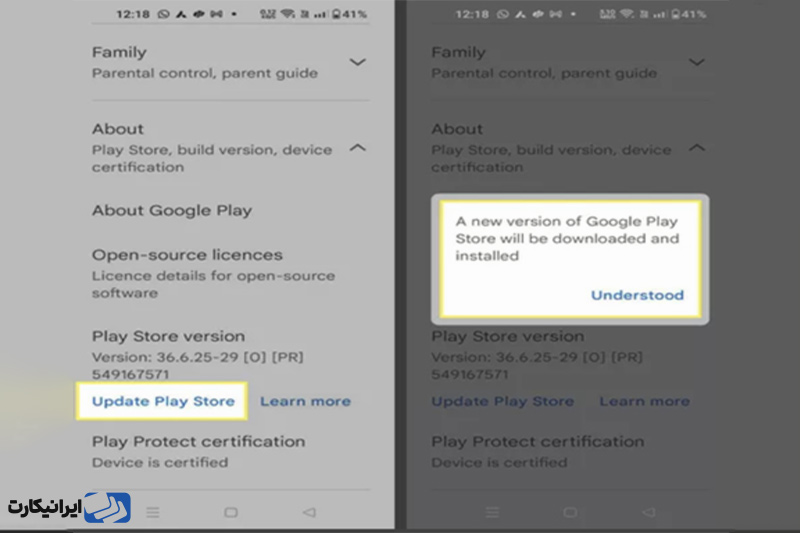The image size is (800, 533).
Task: Tap home button icon, left phone
Action: coord(231,512)
